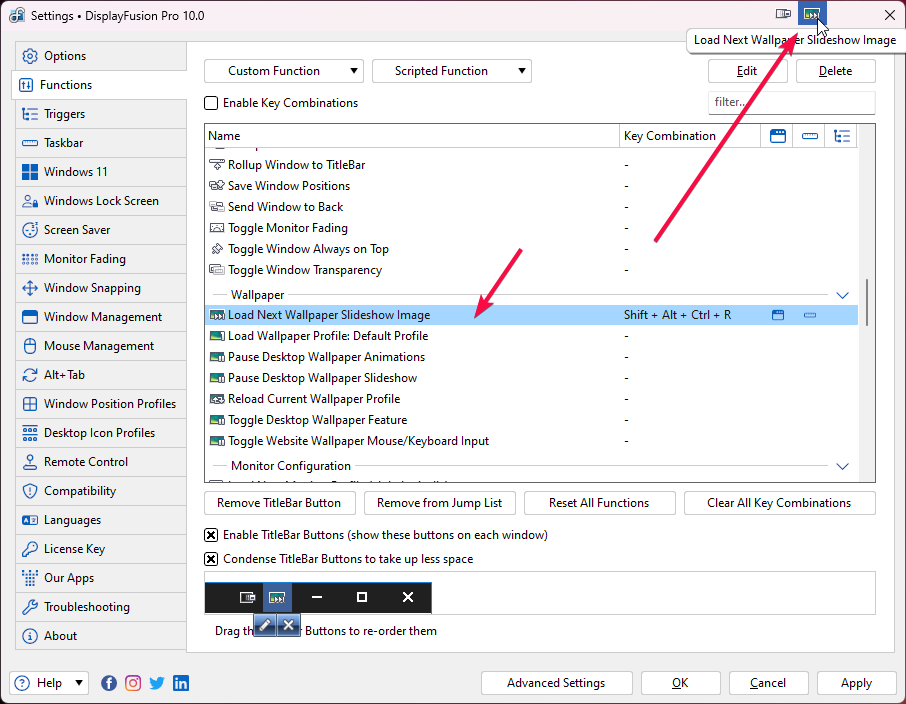This screenshot has width=906, height=704.
Task: Open the Window Snapping settings tab
Action: (92, 288)
